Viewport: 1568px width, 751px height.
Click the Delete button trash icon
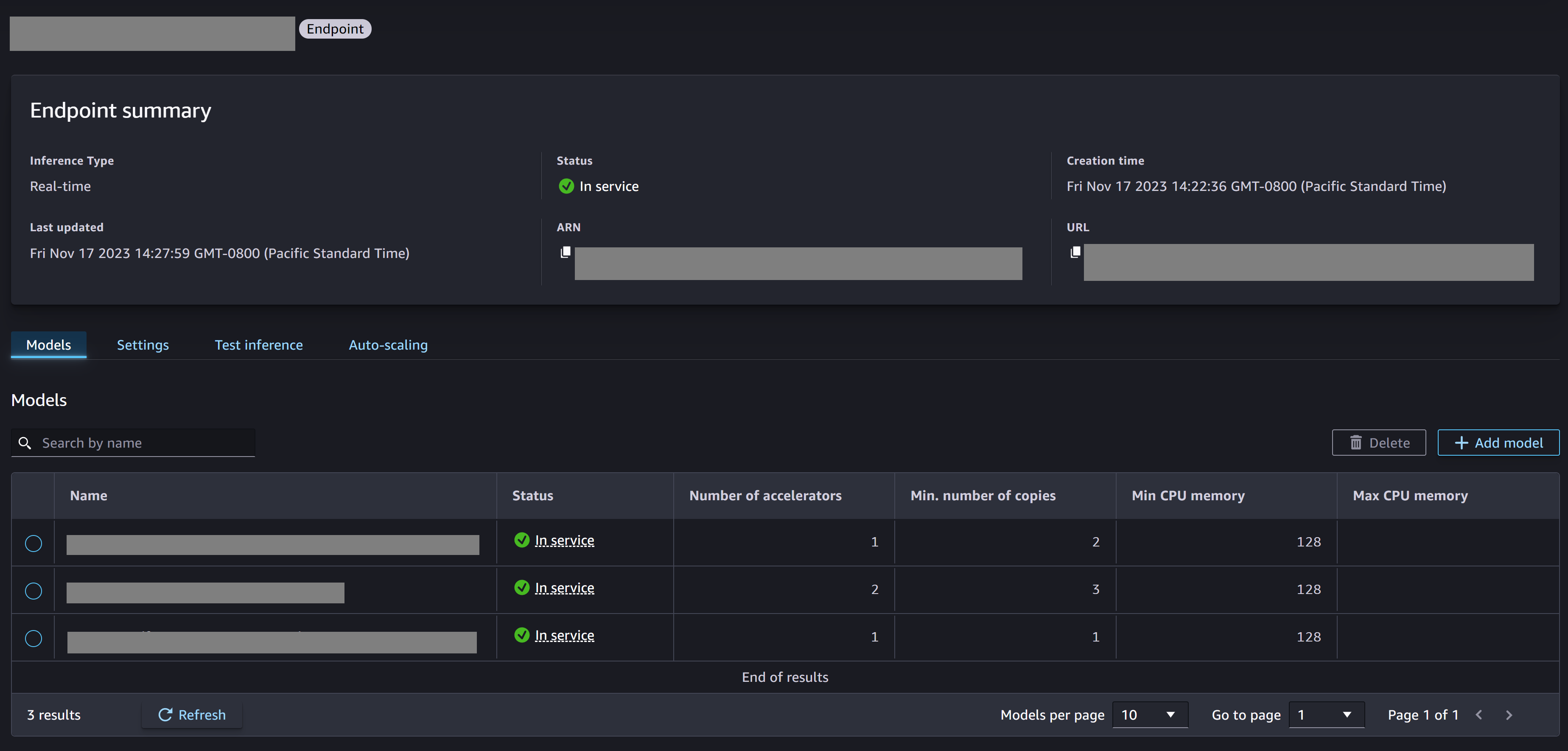(1356, 442)
